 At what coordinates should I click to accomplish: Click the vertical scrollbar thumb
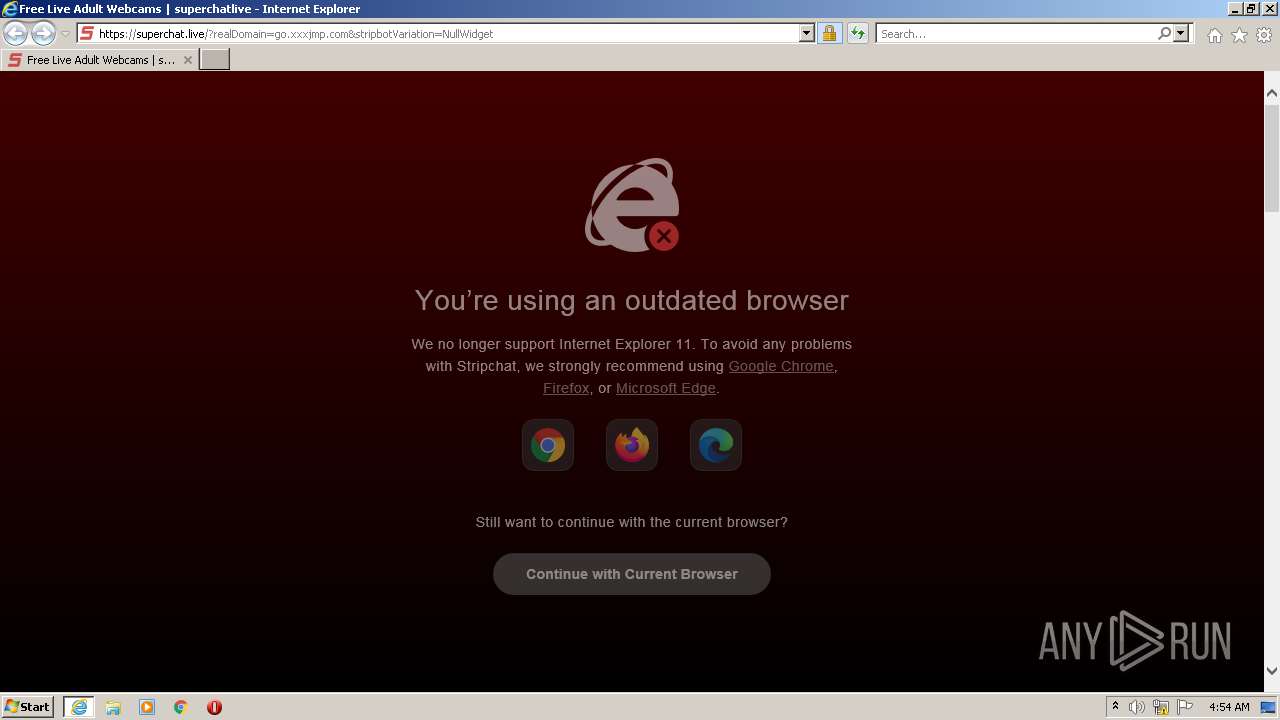[1272, 157]
